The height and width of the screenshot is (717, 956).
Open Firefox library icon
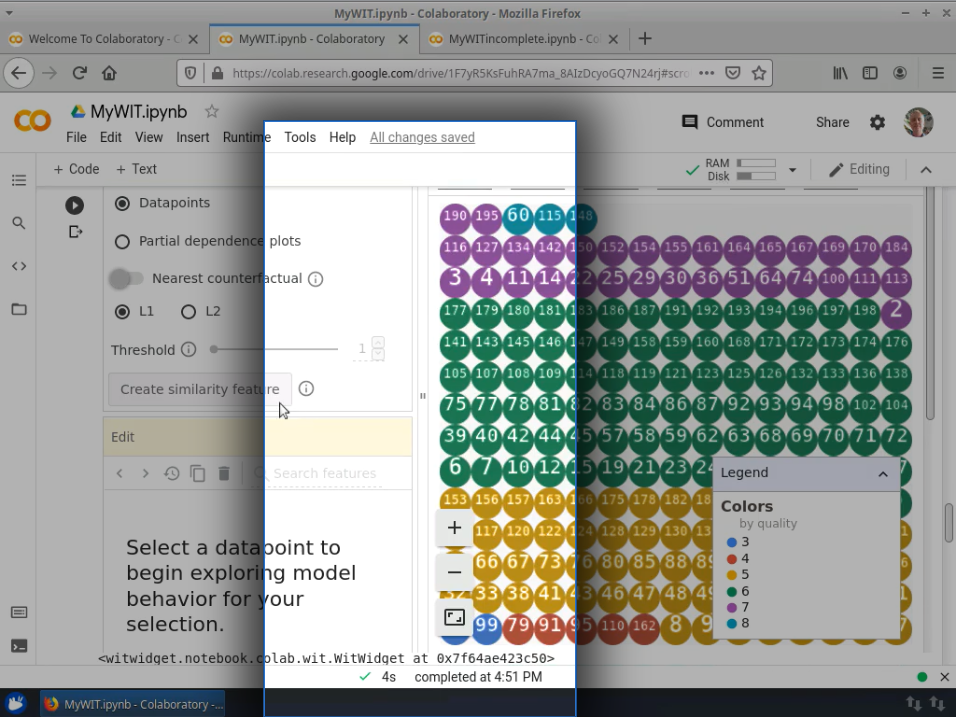[840, 73]
